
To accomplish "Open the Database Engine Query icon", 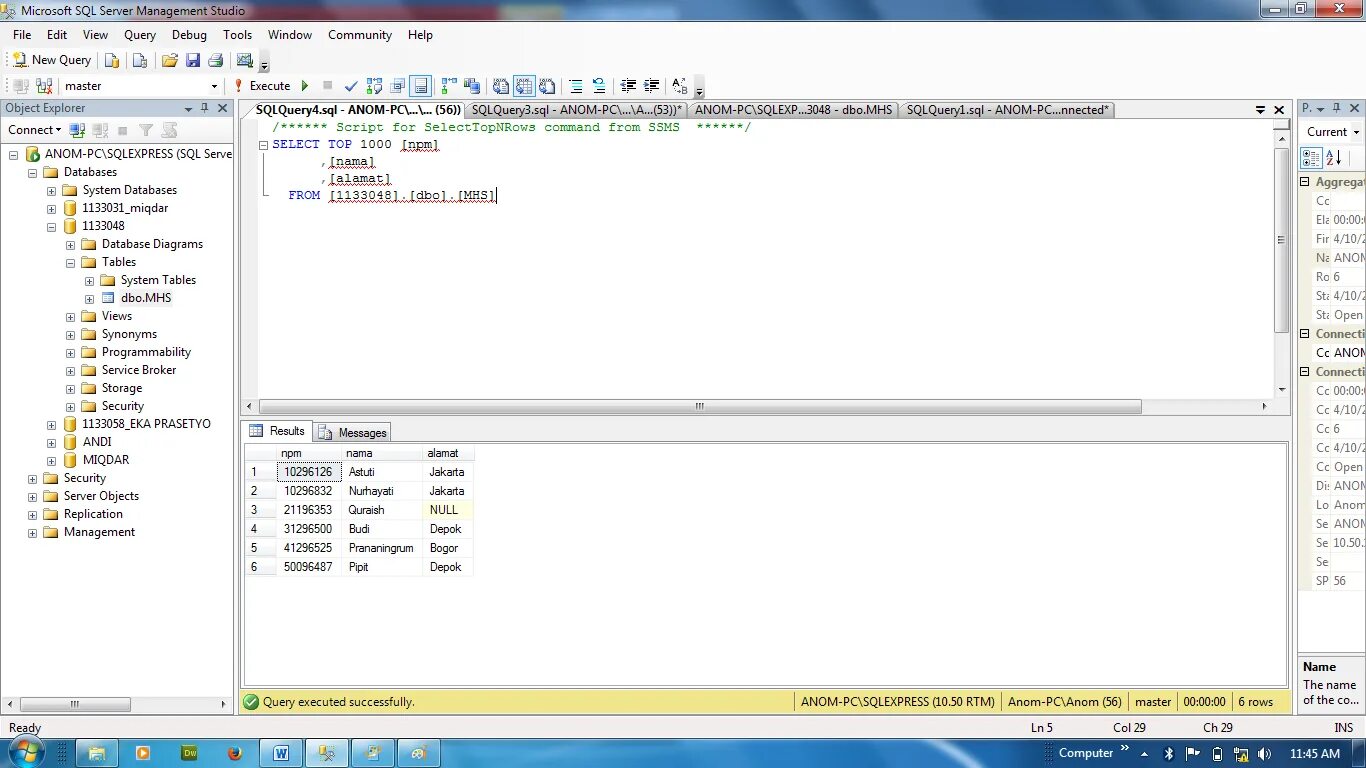I will click(x=112, y=60).
